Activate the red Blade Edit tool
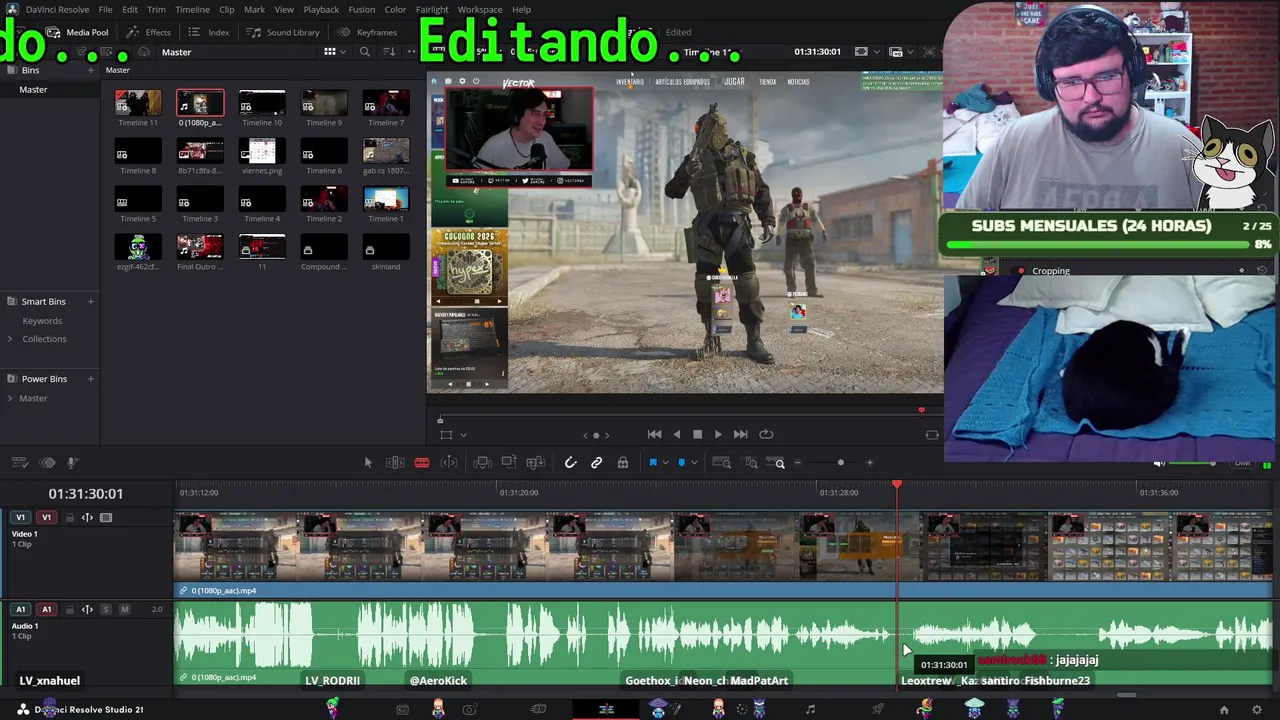The image size is (1280, 720). point(422,462)
